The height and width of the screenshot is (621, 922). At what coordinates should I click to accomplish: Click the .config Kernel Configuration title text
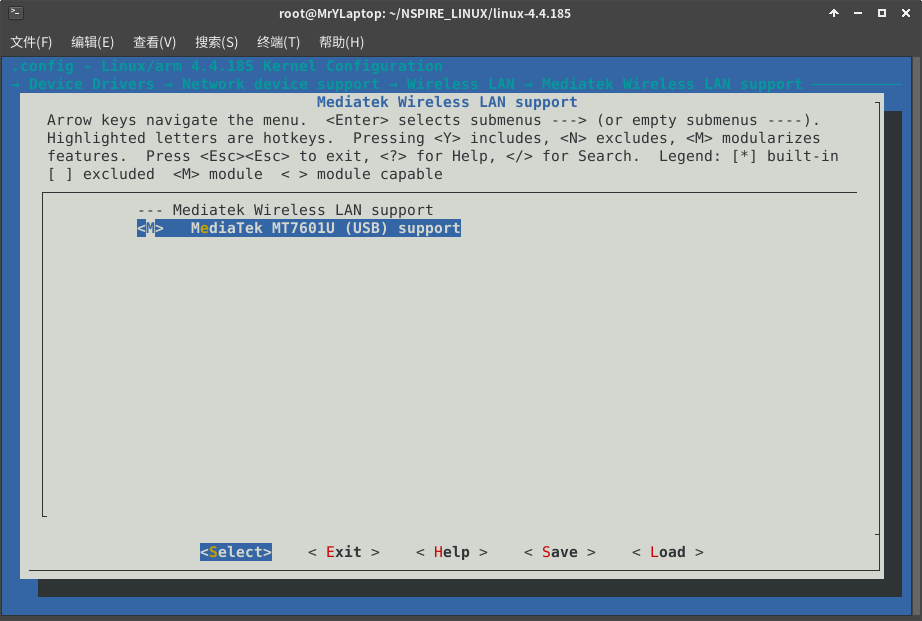pyautogui.click(x=227, y=66)
